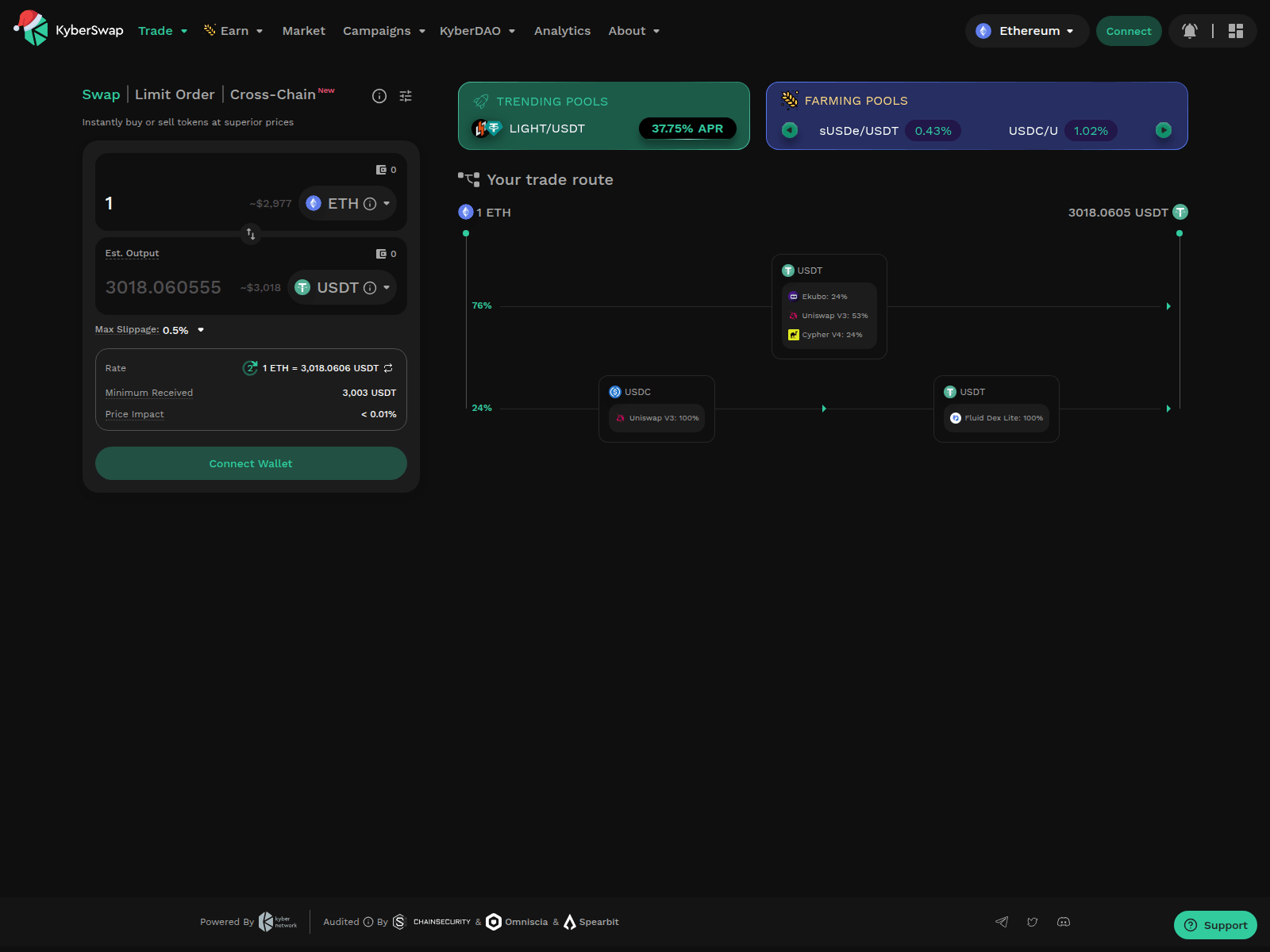The height and width of the screenshot is (952, 1270).
Task: Expand the Earn menu
Action: pyautogui.click(x=233, y=31)
